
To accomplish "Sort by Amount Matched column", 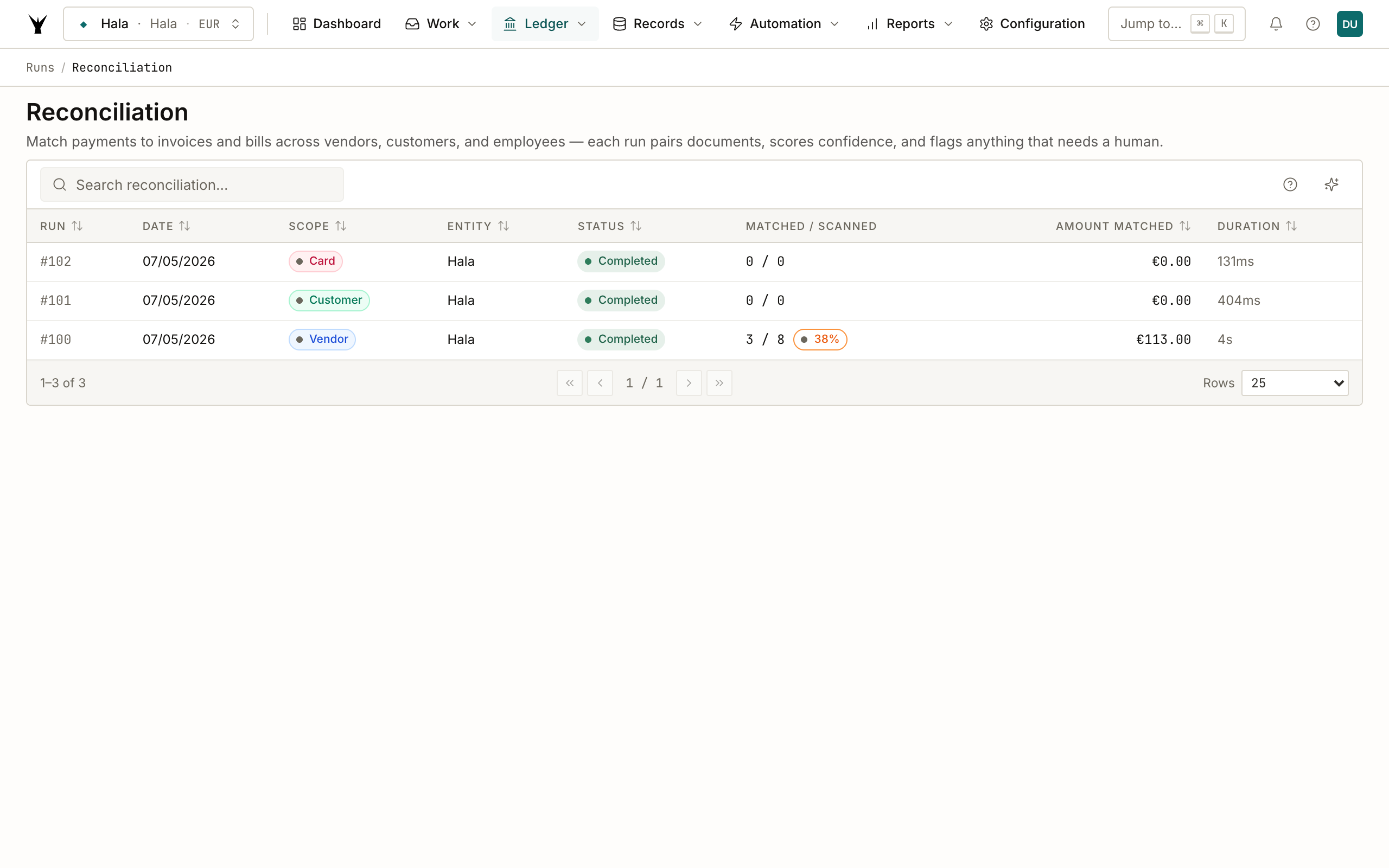I will click(1123, 226).
